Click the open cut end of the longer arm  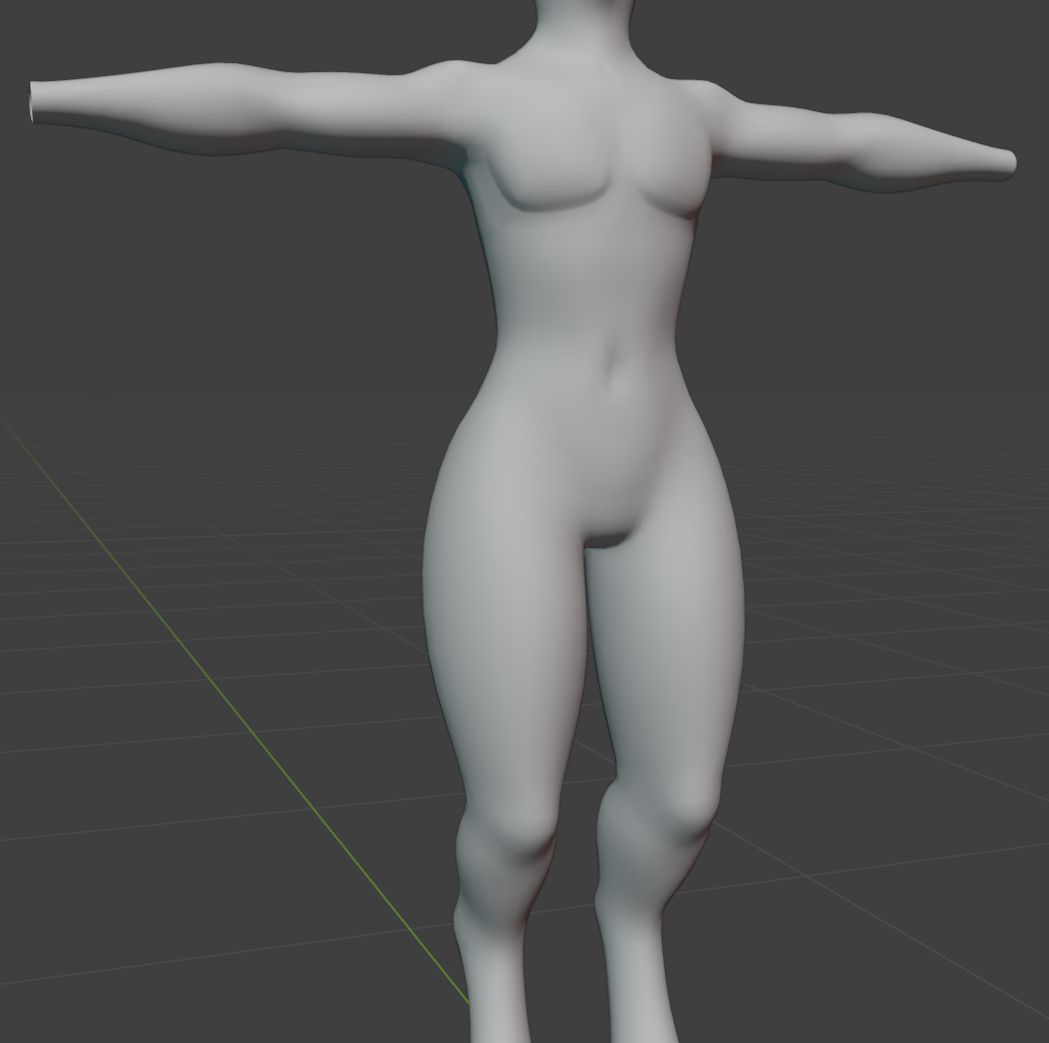click(34, 103)
